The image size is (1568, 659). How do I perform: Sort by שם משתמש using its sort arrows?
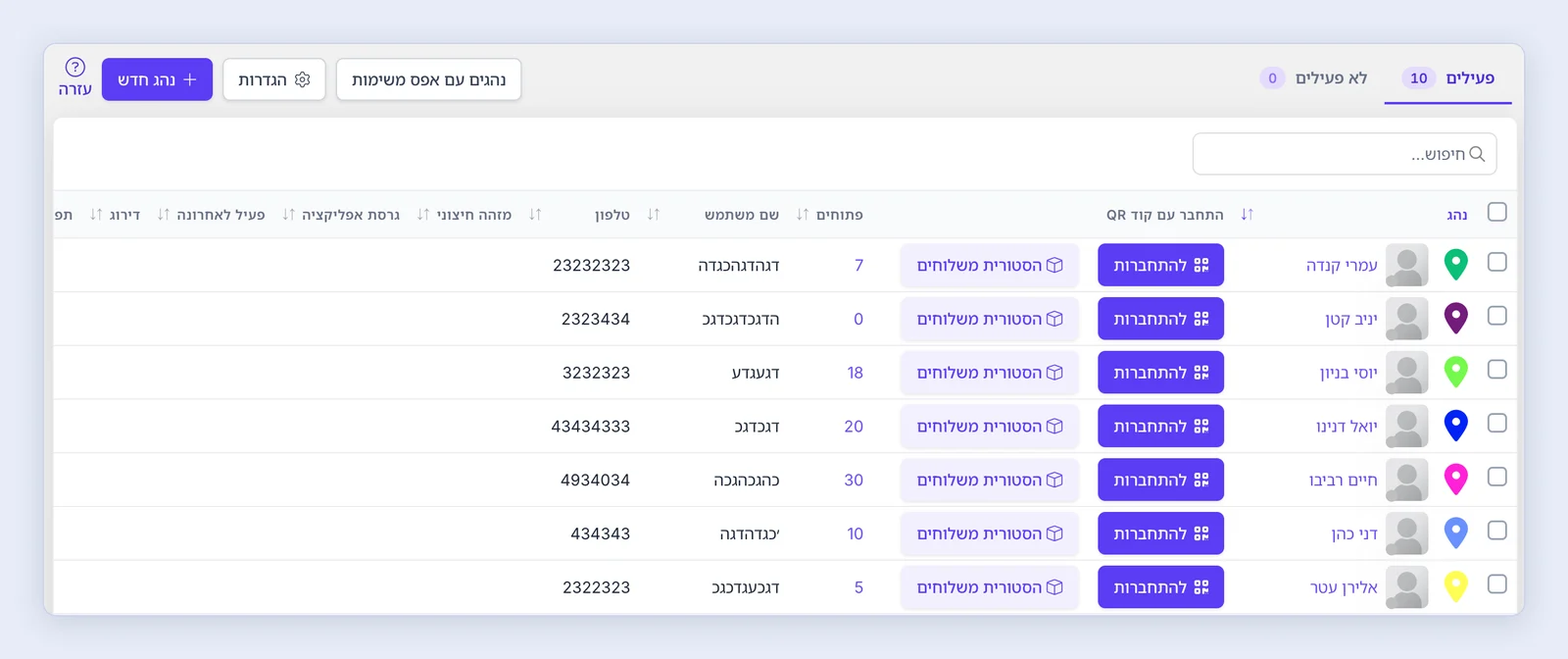pyautogui.click(x=654, y=215)
